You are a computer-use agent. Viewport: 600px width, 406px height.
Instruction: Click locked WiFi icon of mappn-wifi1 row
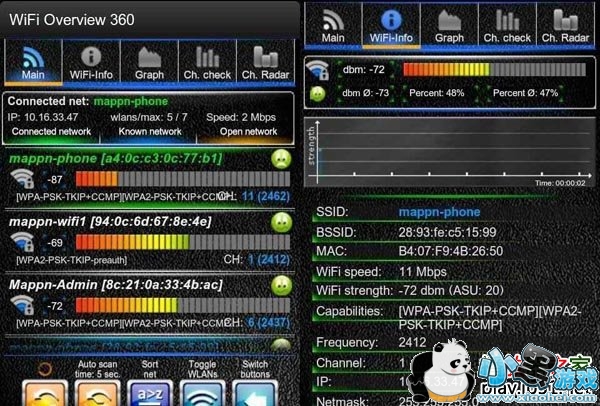(x=22, y=242)
